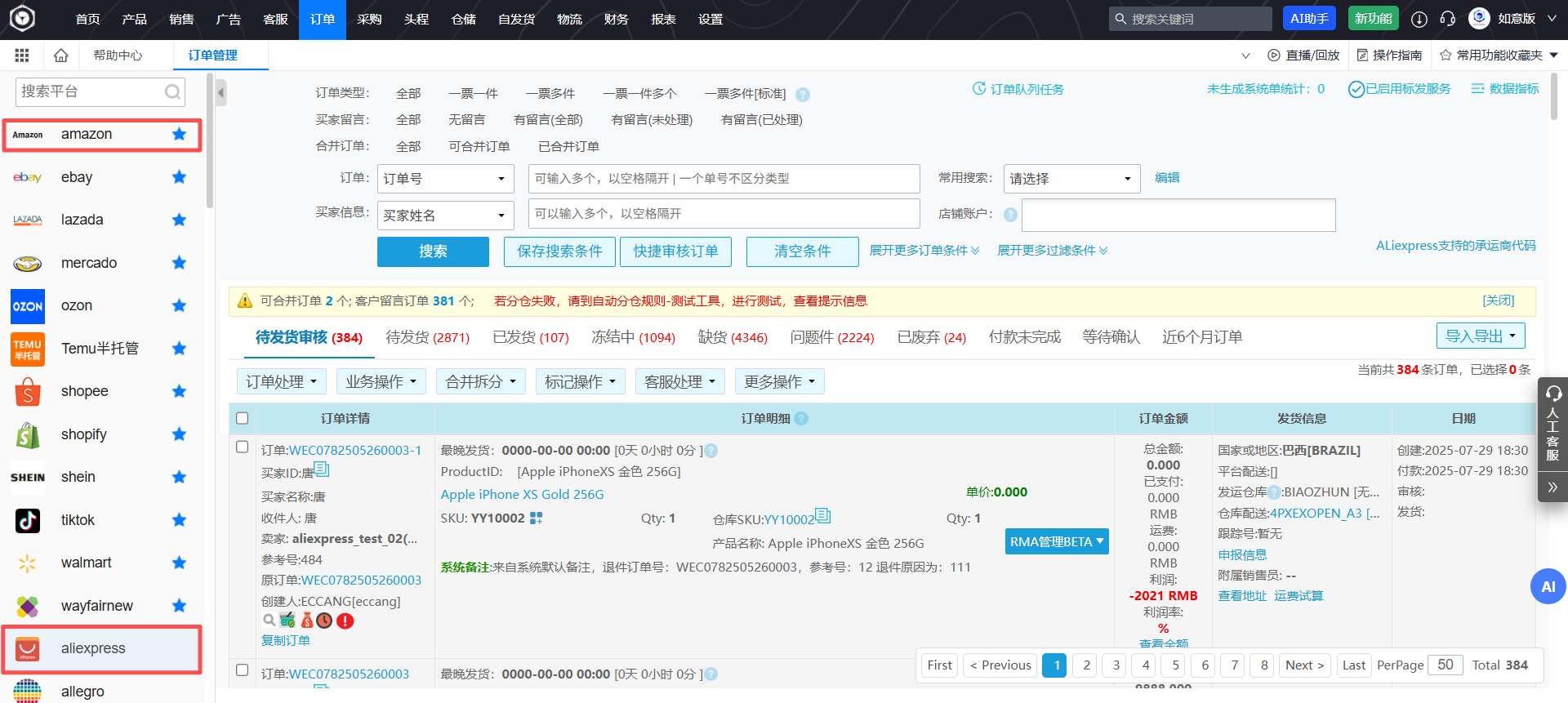Open 标记操作 dropdown menu
Screen dimensions: 1568x703
tap(581, 381)
